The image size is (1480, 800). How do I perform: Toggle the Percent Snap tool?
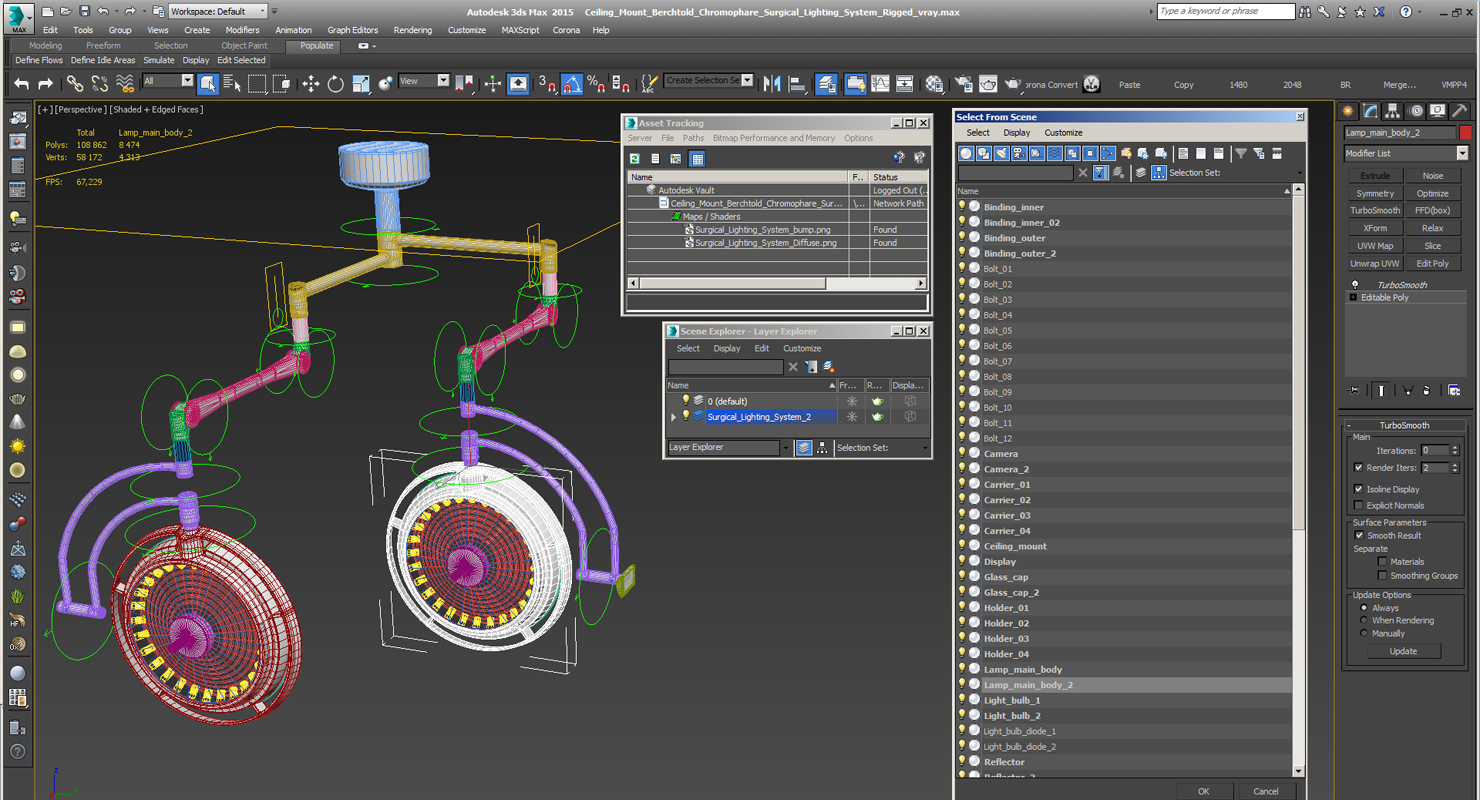[596, 84]
